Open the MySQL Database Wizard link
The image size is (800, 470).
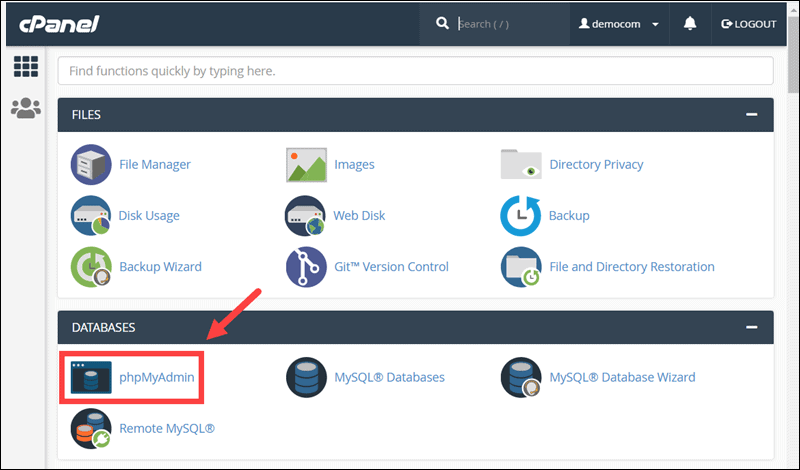(x=622, y=377)
